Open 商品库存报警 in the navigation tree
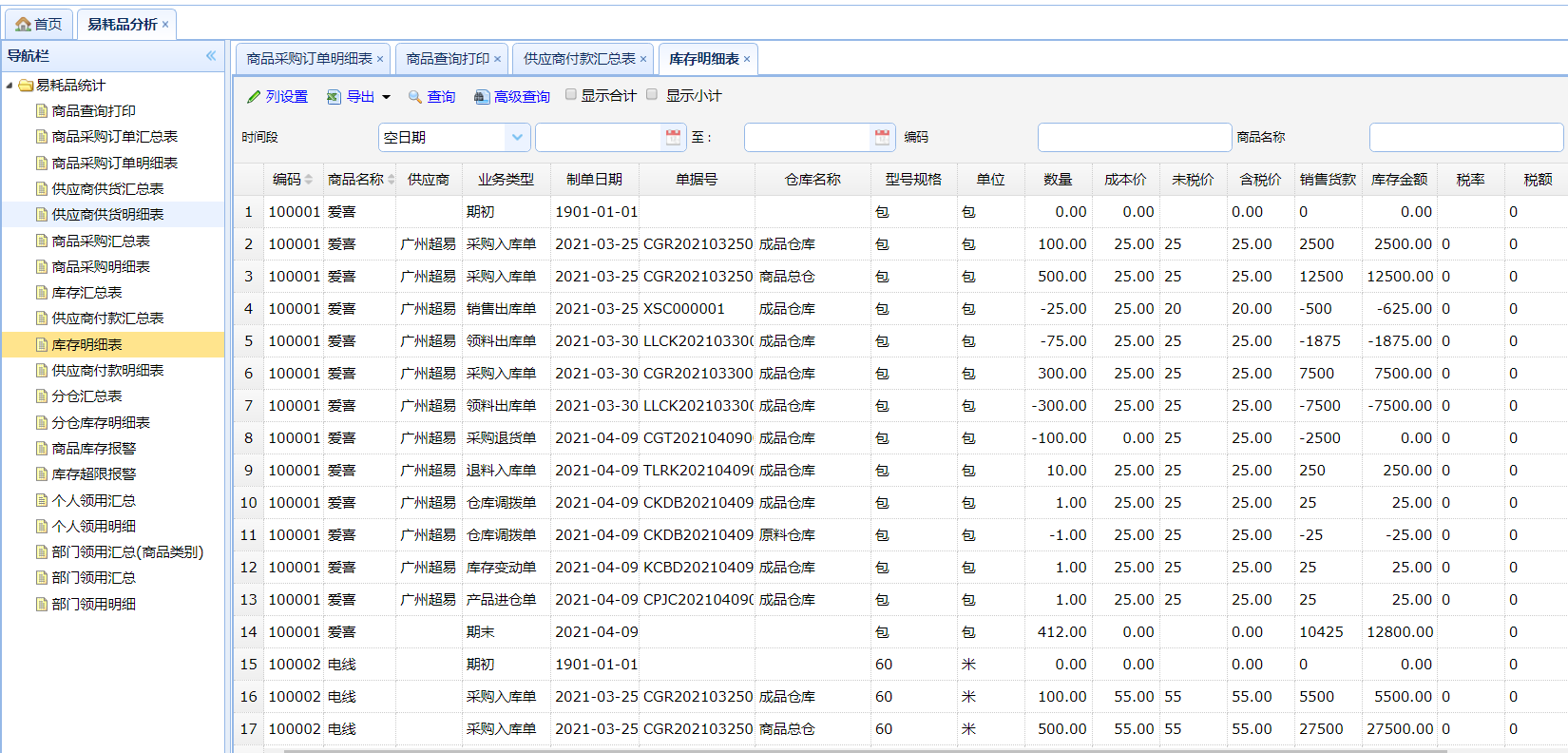1568x753 pixels. [x=93, y=449]
